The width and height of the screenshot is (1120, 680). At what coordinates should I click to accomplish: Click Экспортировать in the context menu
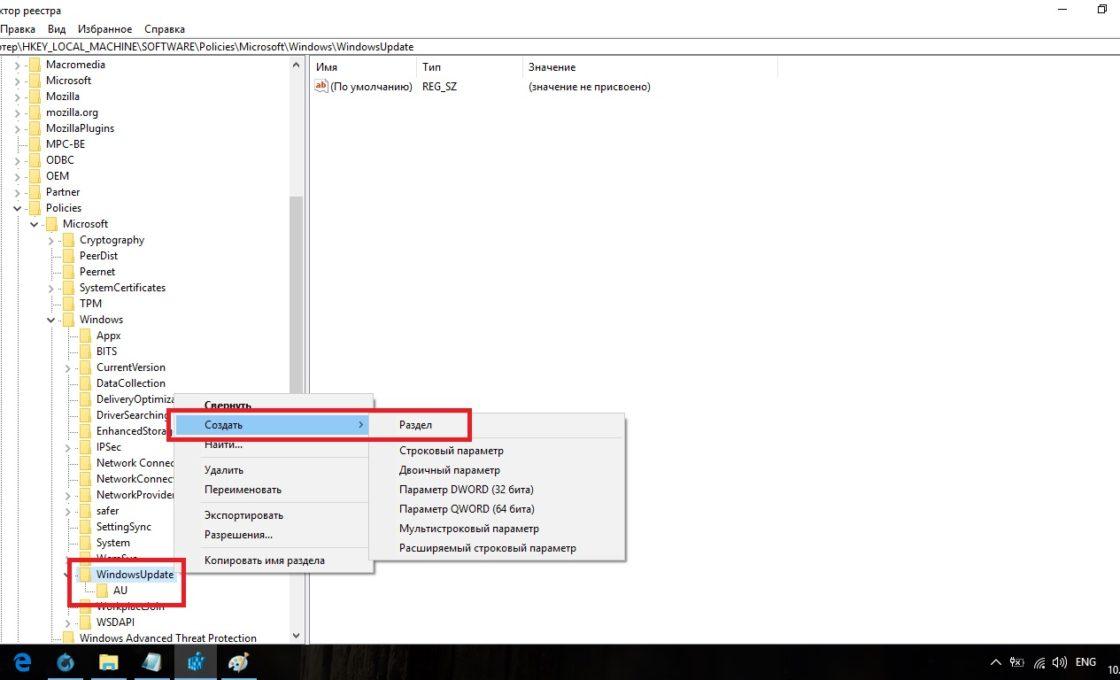[244, 515]
